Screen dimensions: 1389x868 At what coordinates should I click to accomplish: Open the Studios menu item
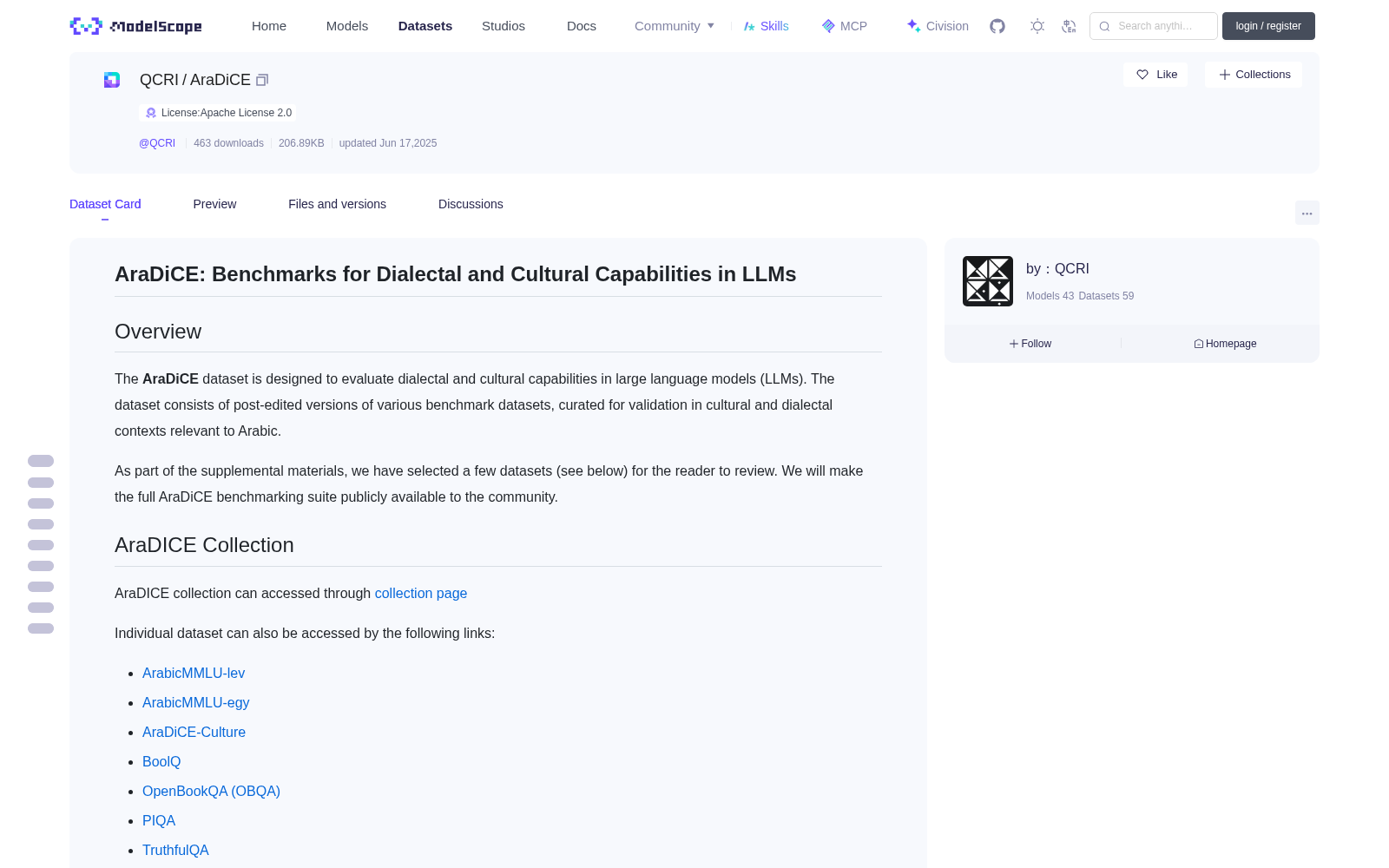pyautogui.click(x=504, y=26)
